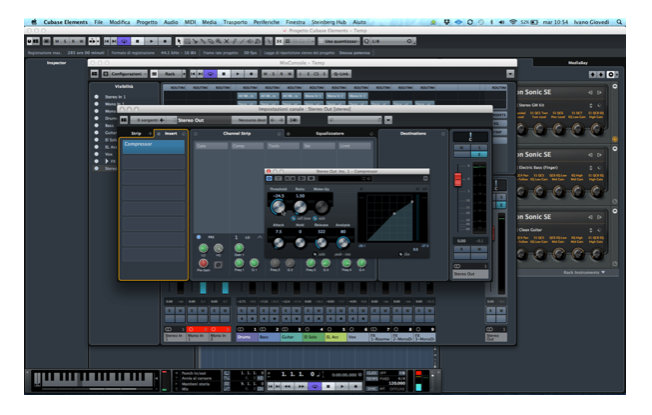Select the Range Selection tool

[x=187, y=41]
